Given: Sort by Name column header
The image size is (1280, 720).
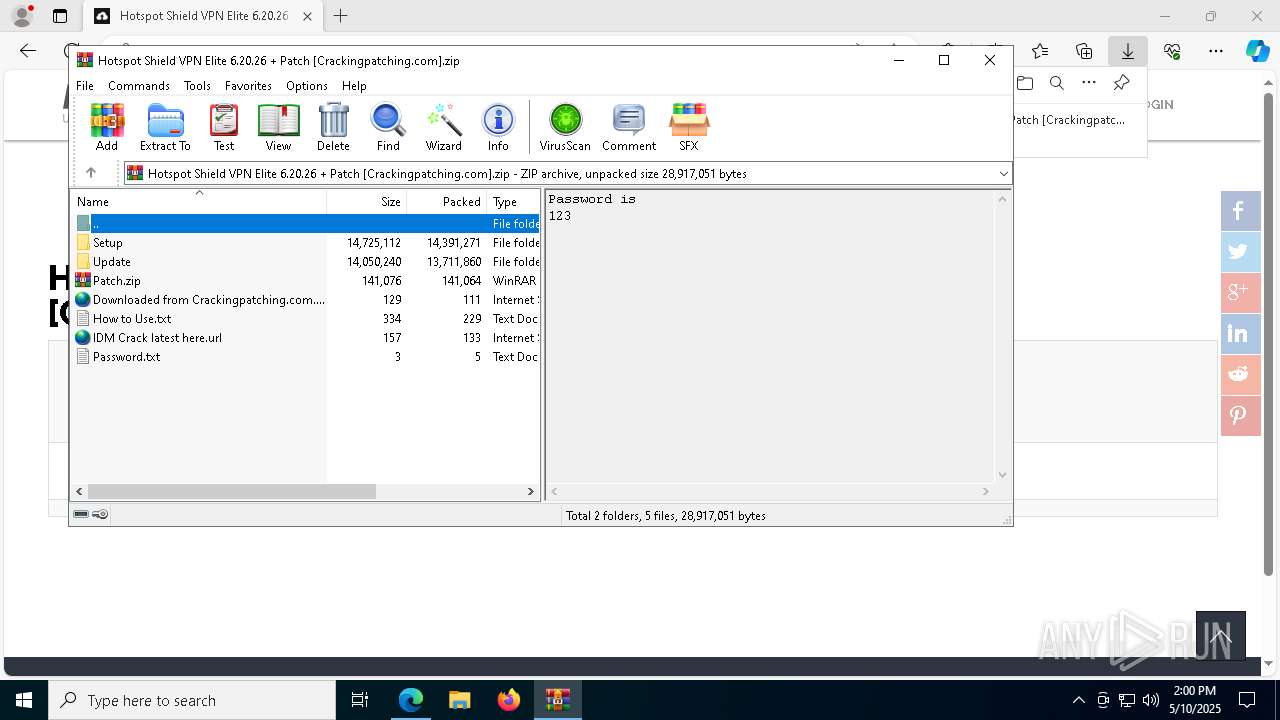Looking at the screenshot, I should [x=199, y=201].
